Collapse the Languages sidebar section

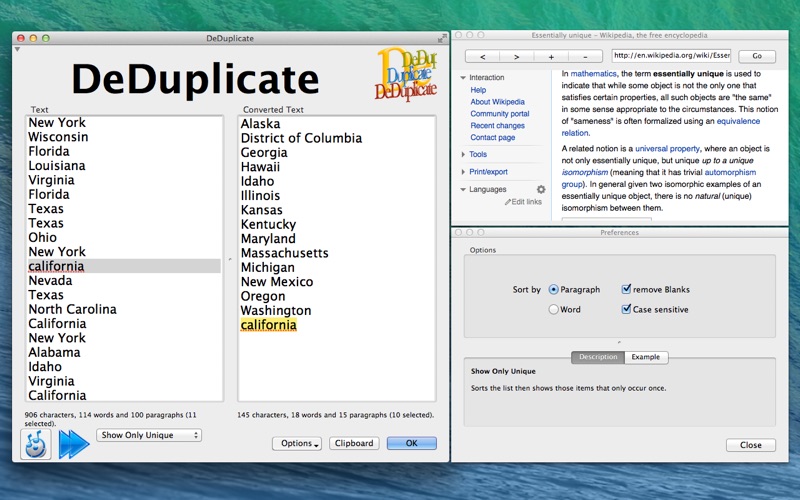point(463,189)
